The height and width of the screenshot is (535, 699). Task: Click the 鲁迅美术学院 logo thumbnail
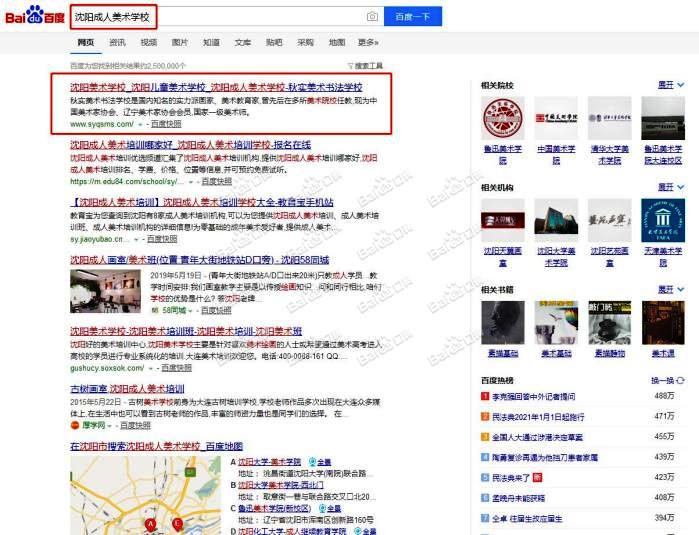coord(502,118)
